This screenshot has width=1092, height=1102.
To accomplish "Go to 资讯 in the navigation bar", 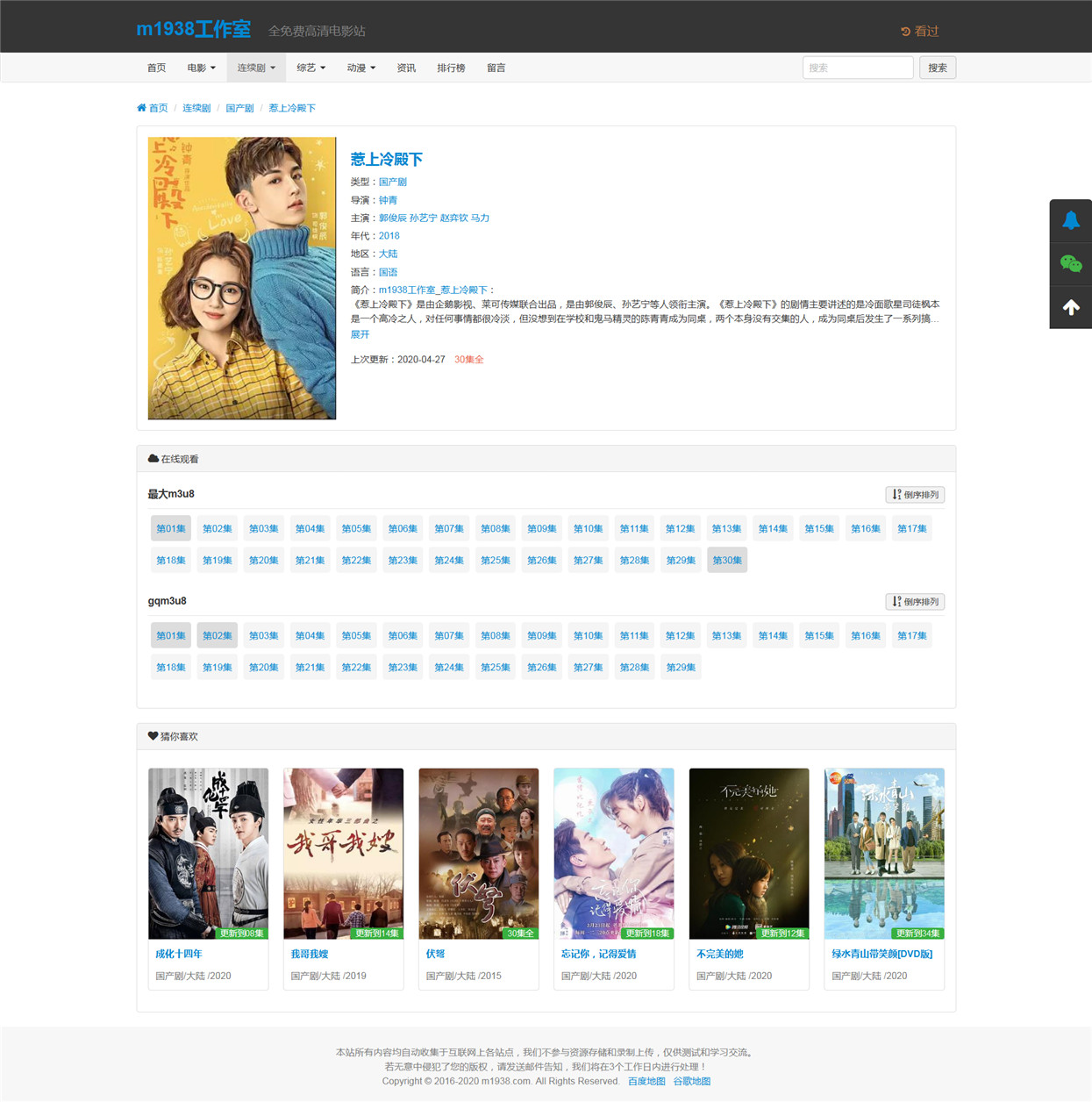I will 406,68.
